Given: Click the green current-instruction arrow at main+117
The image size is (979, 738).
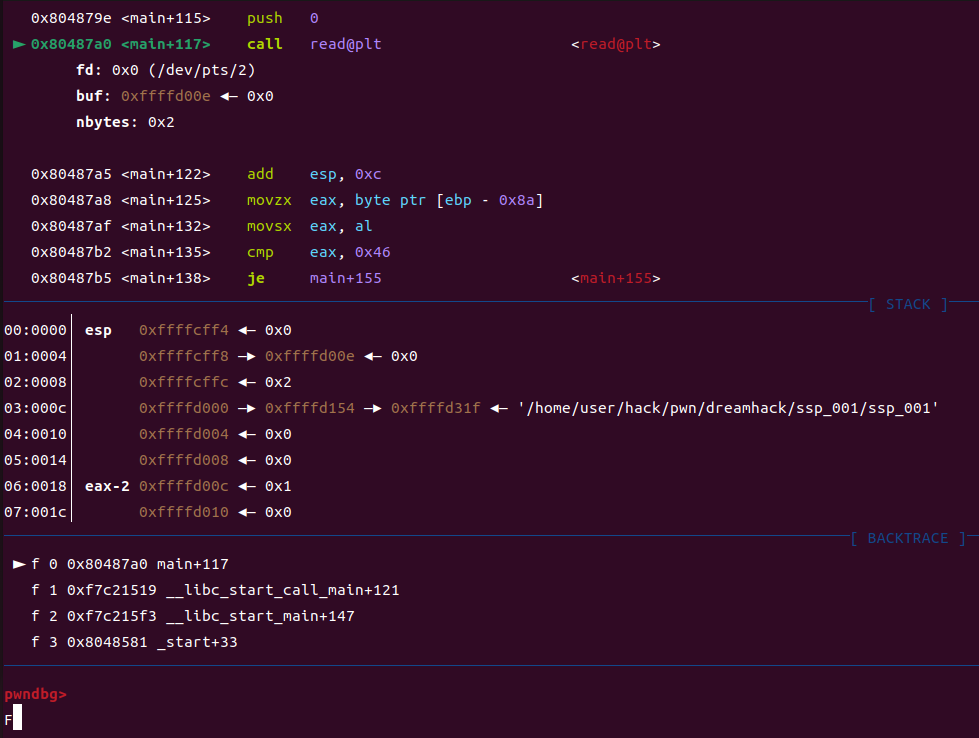Looking at the screenshot, I should click(x=19, y=44).
